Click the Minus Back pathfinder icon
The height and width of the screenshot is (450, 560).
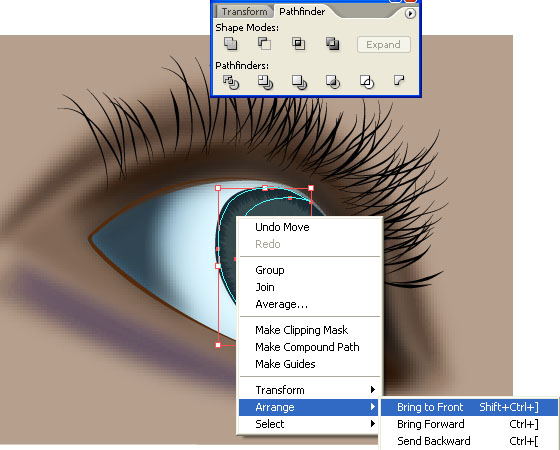click(x=399, y=80)
